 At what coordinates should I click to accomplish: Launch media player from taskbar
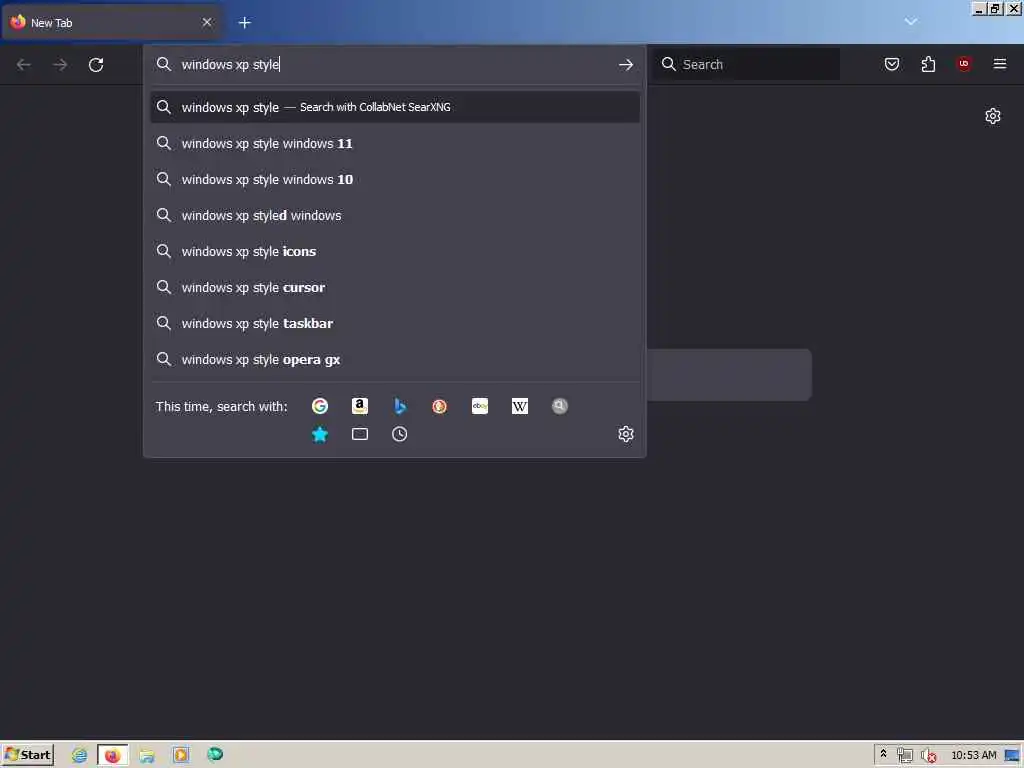pos(181,755)
